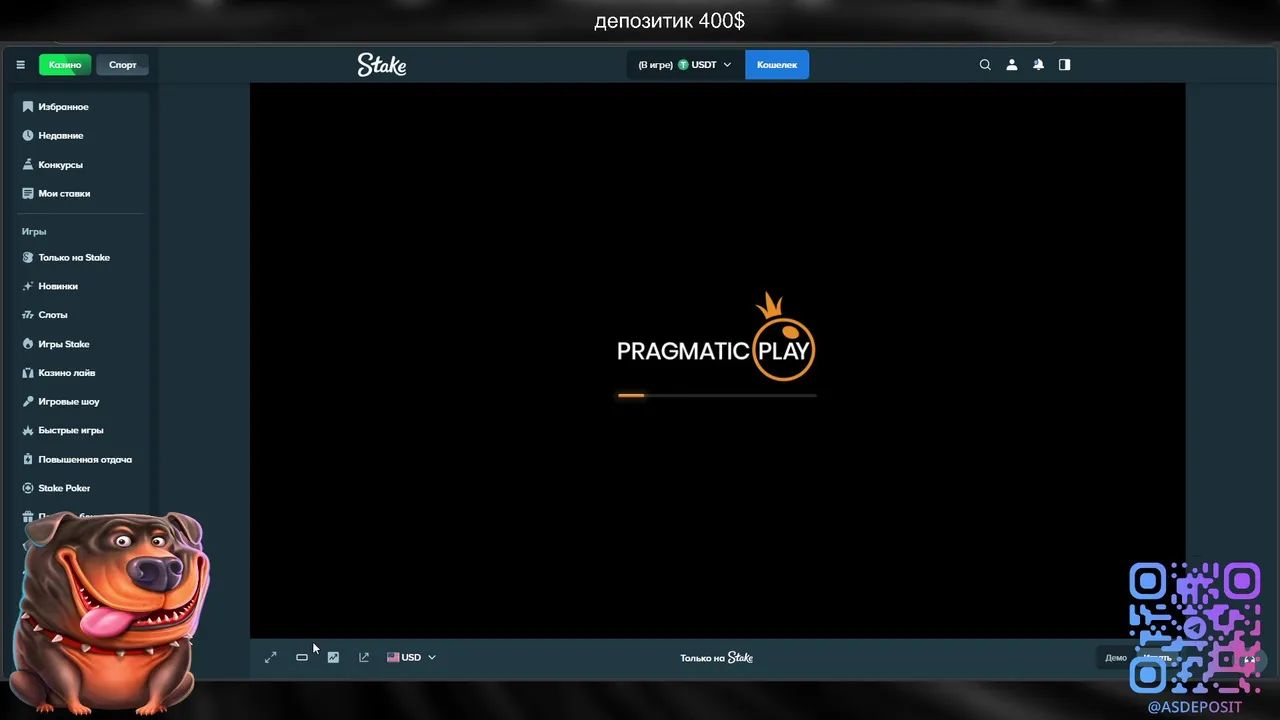1280x720 pixels.
Task: Toggle the chat side panel icon
Action: coord(1065,65)
